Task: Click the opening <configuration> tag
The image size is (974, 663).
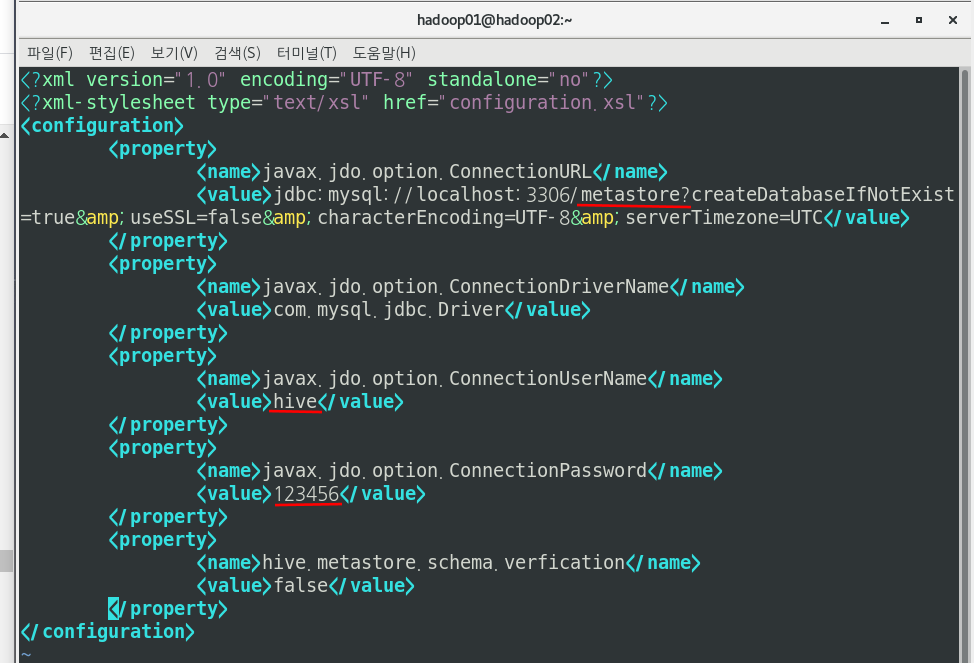Action: click(x=102, y=126)
